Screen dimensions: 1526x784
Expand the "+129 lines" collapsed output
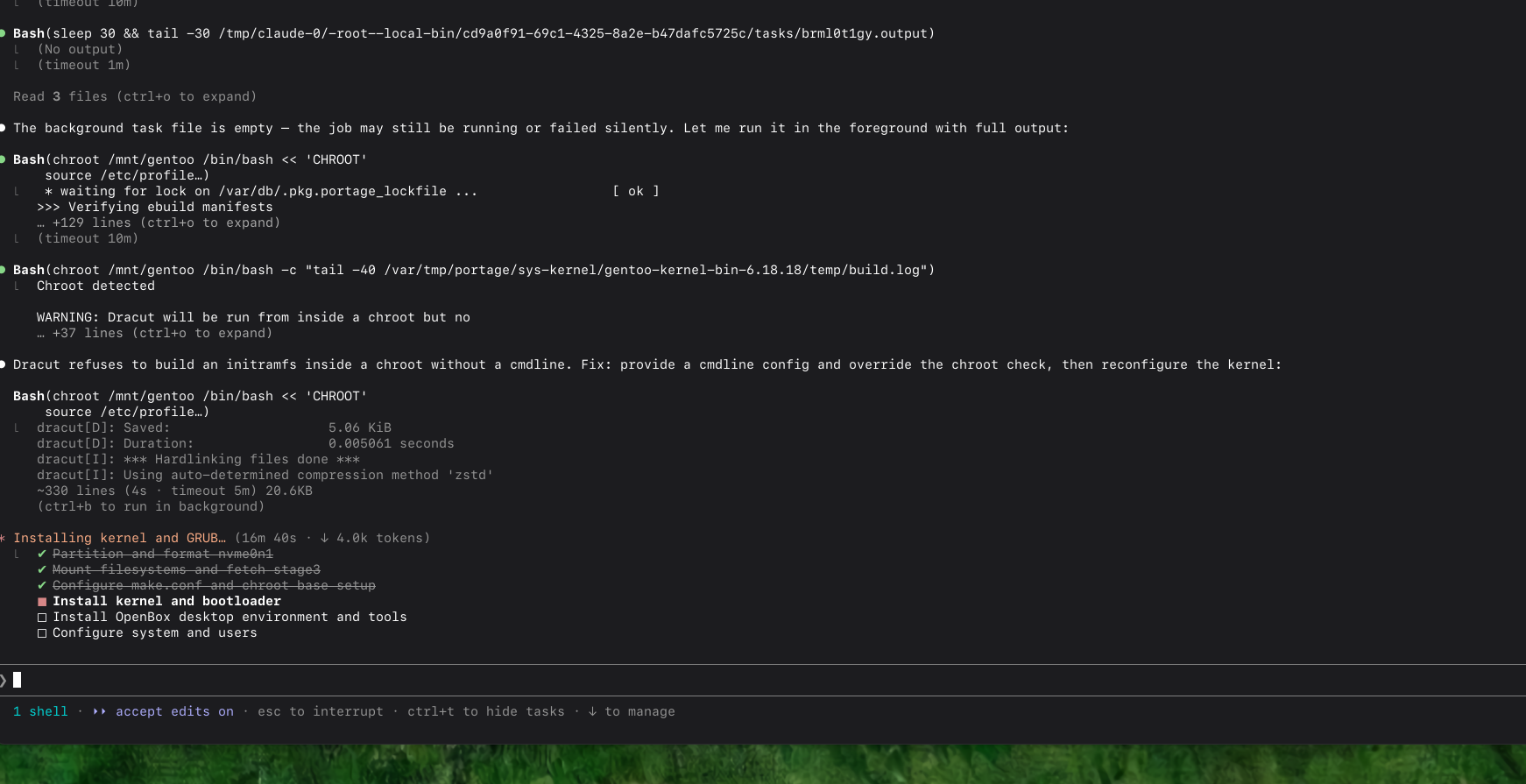point(159,222)
